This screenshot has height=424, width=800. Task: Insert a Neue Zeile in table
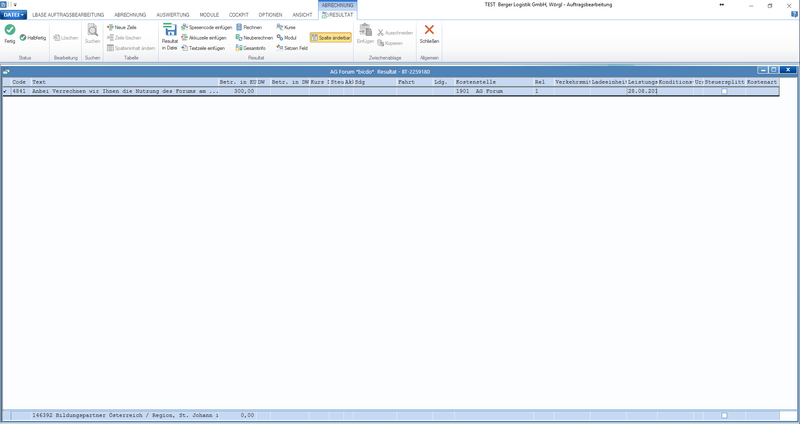click(x=121, y=28)
